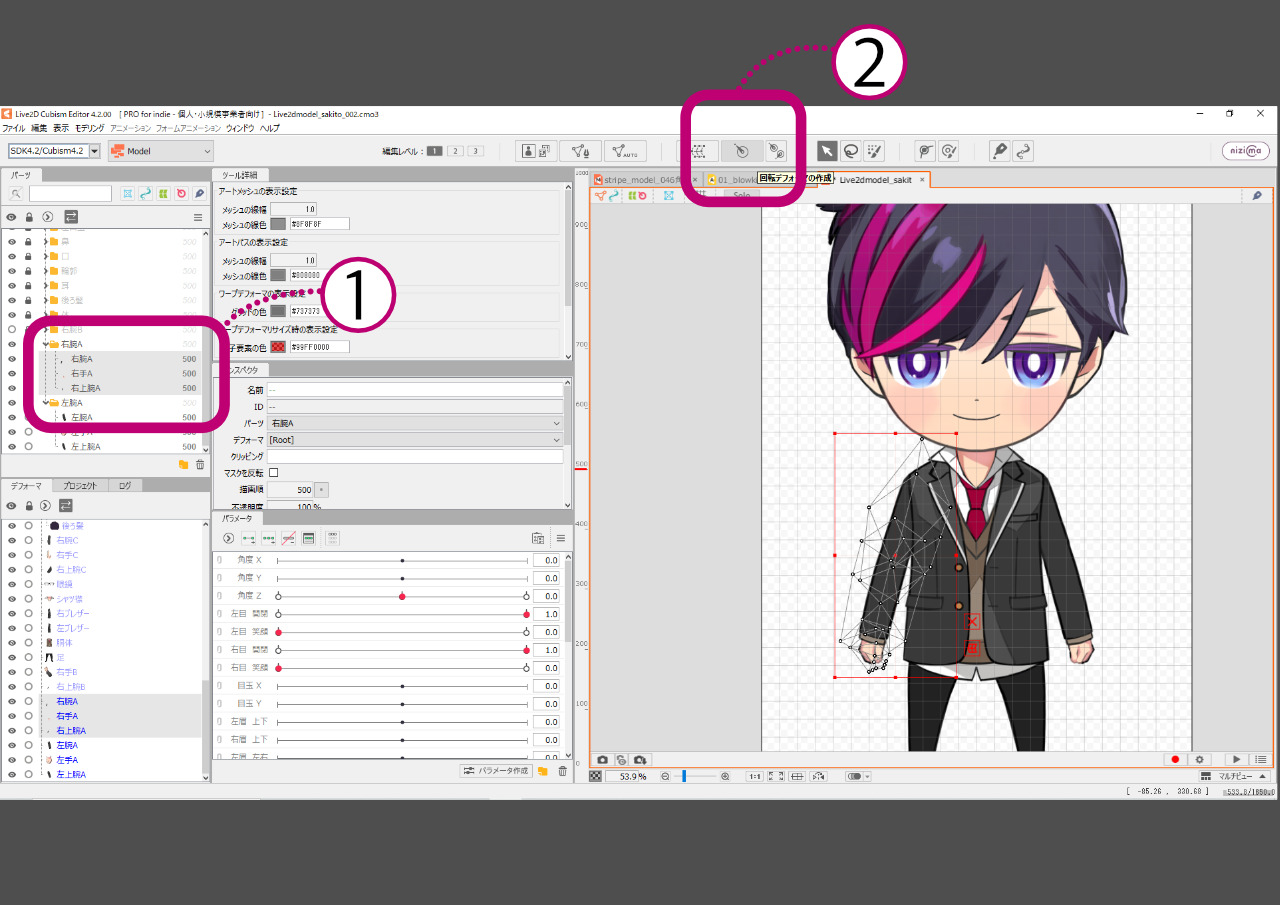This screenshot has width=1280, height=905.
Task: Click the mesh line color swatch #8F8F8F
Action: [x=278, y=224]
